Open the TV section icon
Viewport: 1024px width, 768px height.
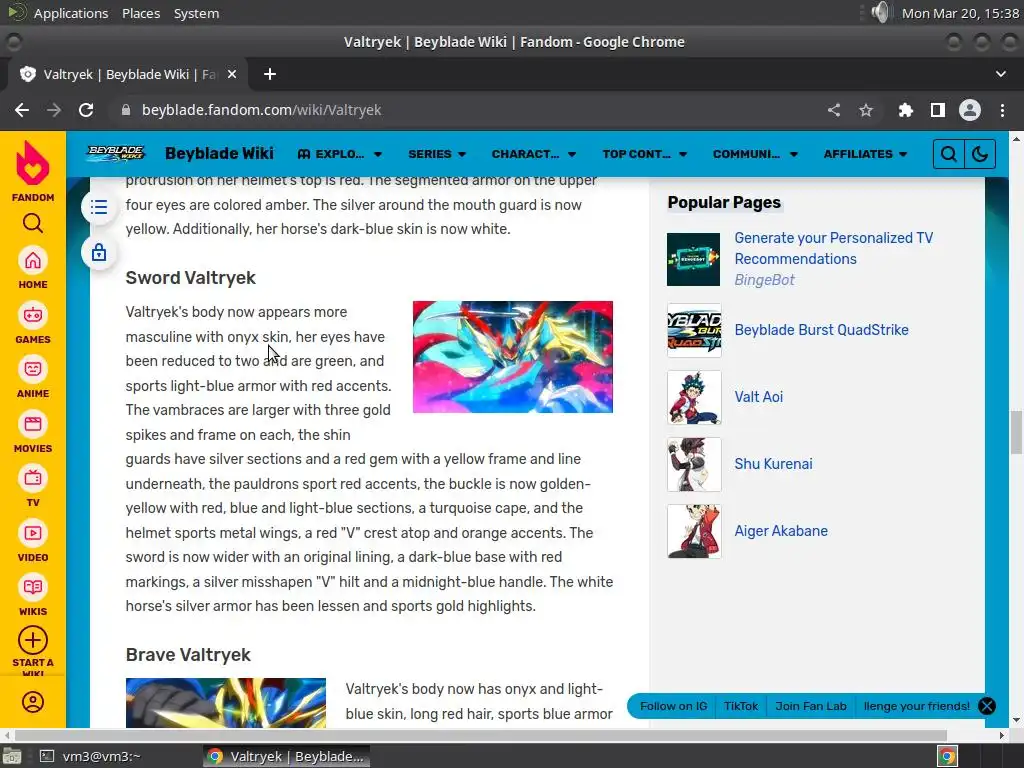(33, 479)
